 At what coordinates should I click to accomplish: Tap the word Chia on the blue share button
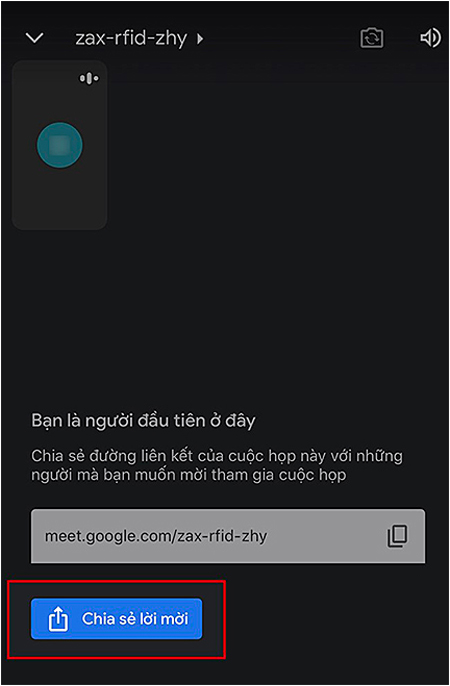click(x=98, y=619)
